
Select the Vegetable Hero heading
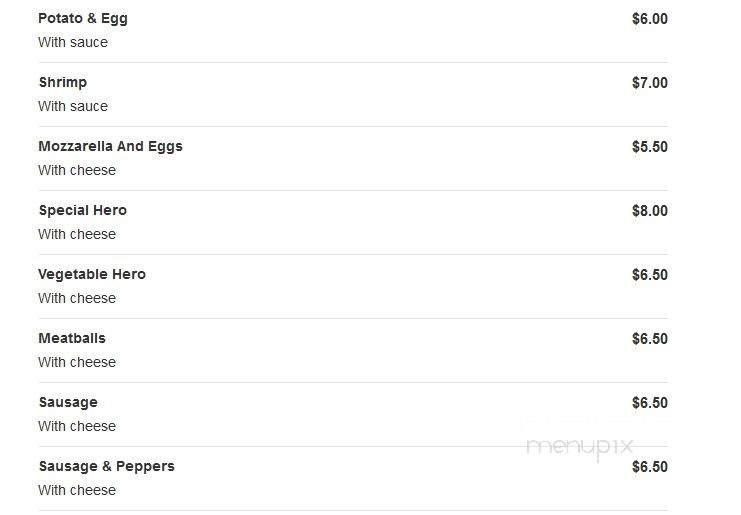[x=92, y=275]
